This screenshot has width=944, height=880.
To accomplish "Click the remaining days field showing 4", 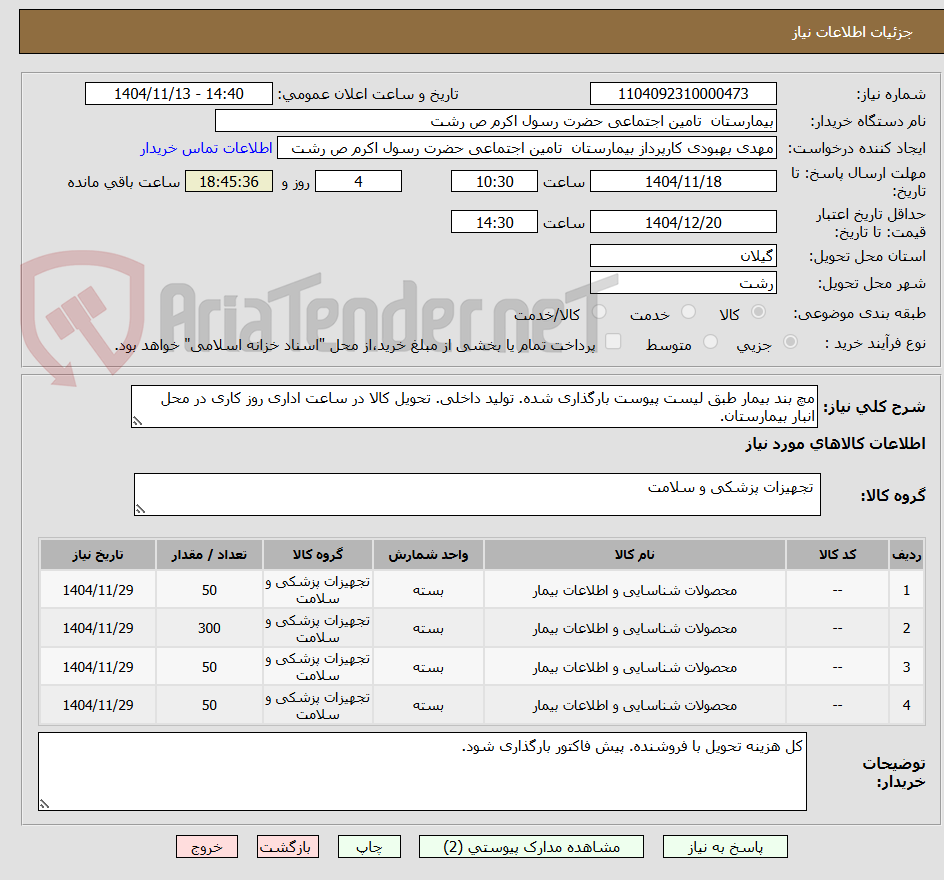I will [x=358, y=181].
